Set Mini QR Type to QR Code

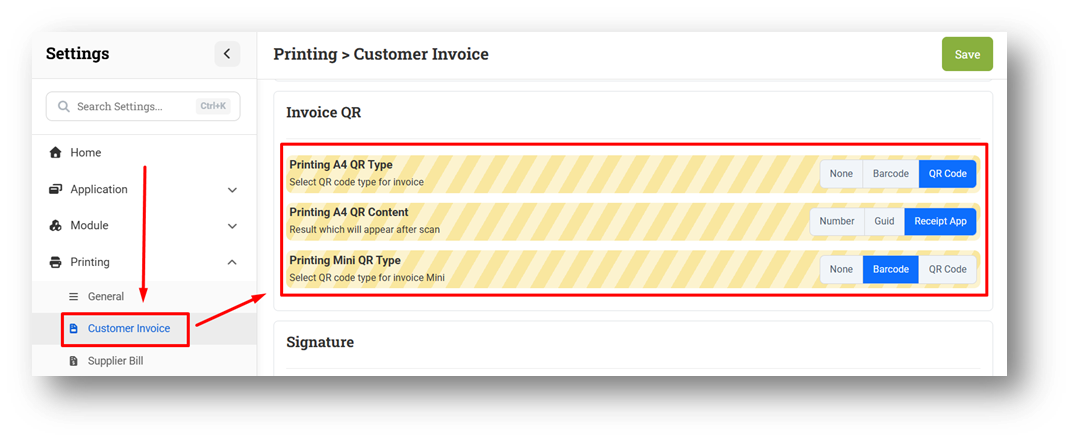point(947,269)
